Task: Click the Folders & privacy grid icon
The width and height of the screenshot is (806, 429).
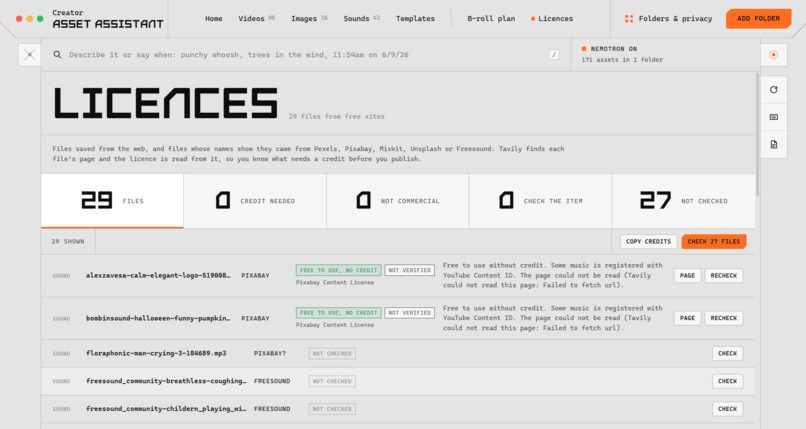Action: tap(629, 18)
